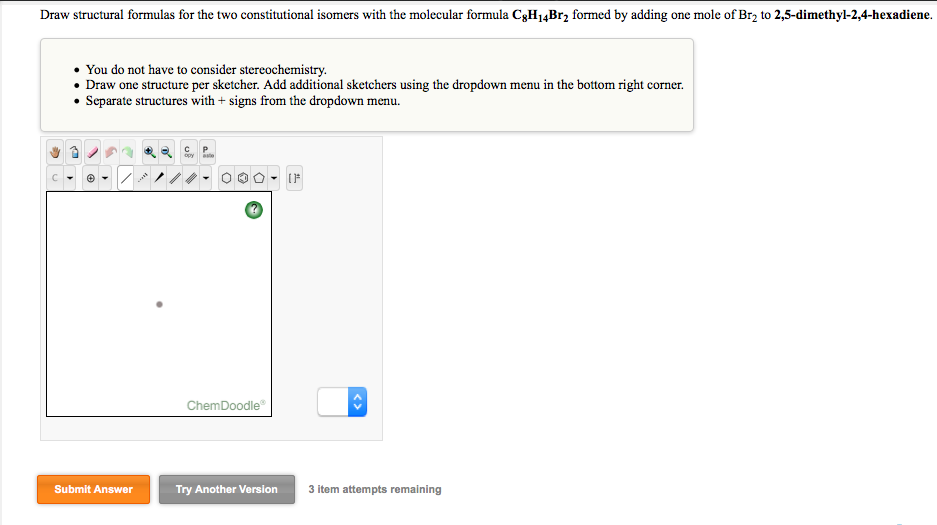The width and height of the screenshot is (937, 525).
Task: Expand the ring templates dropdown arrow
Action: [273, 179]
